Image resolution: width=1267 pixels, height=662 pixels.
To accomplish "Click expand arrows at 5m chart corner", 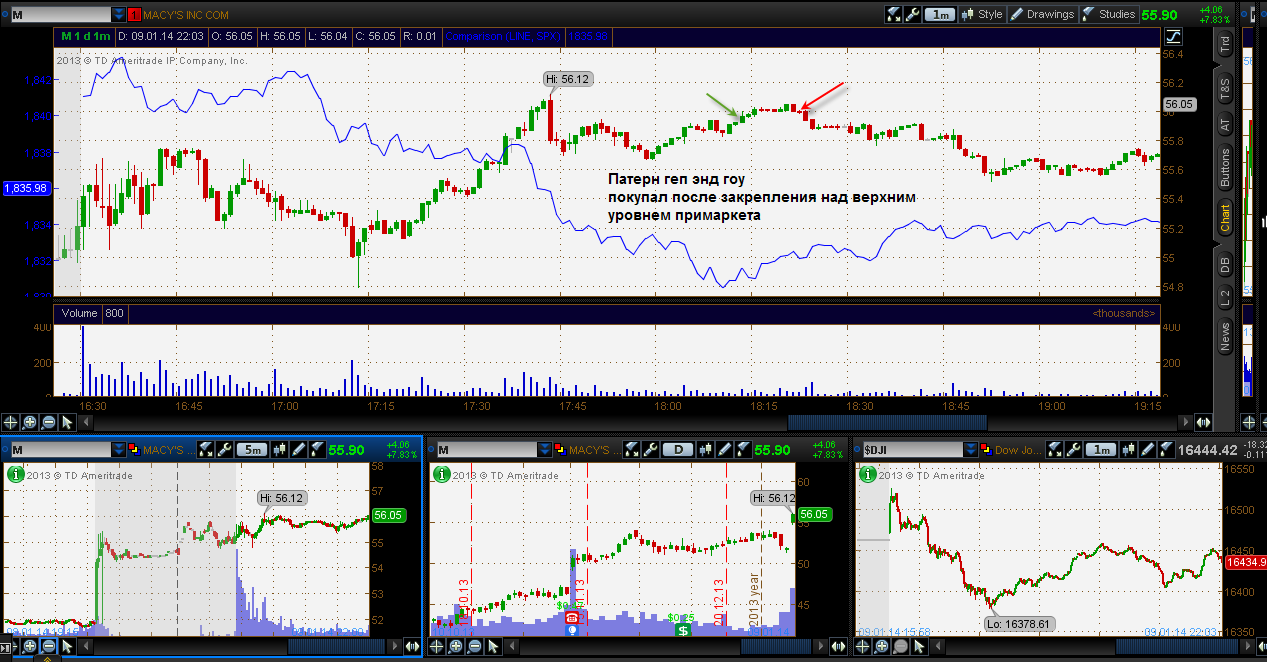I will coord(412,646).
